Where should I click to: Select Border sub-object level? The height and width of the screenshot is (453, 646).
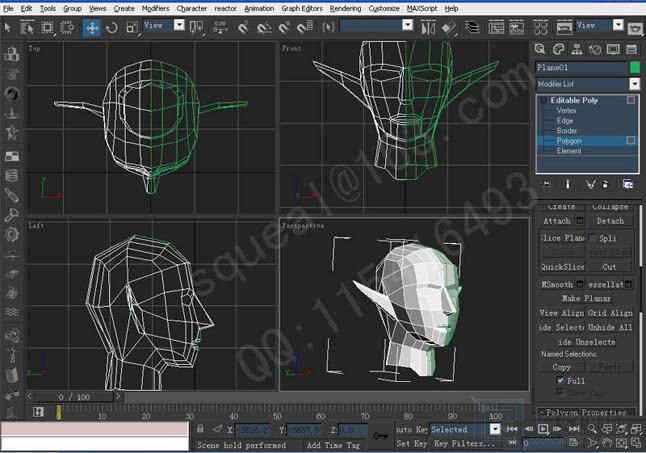pos(567,131)
